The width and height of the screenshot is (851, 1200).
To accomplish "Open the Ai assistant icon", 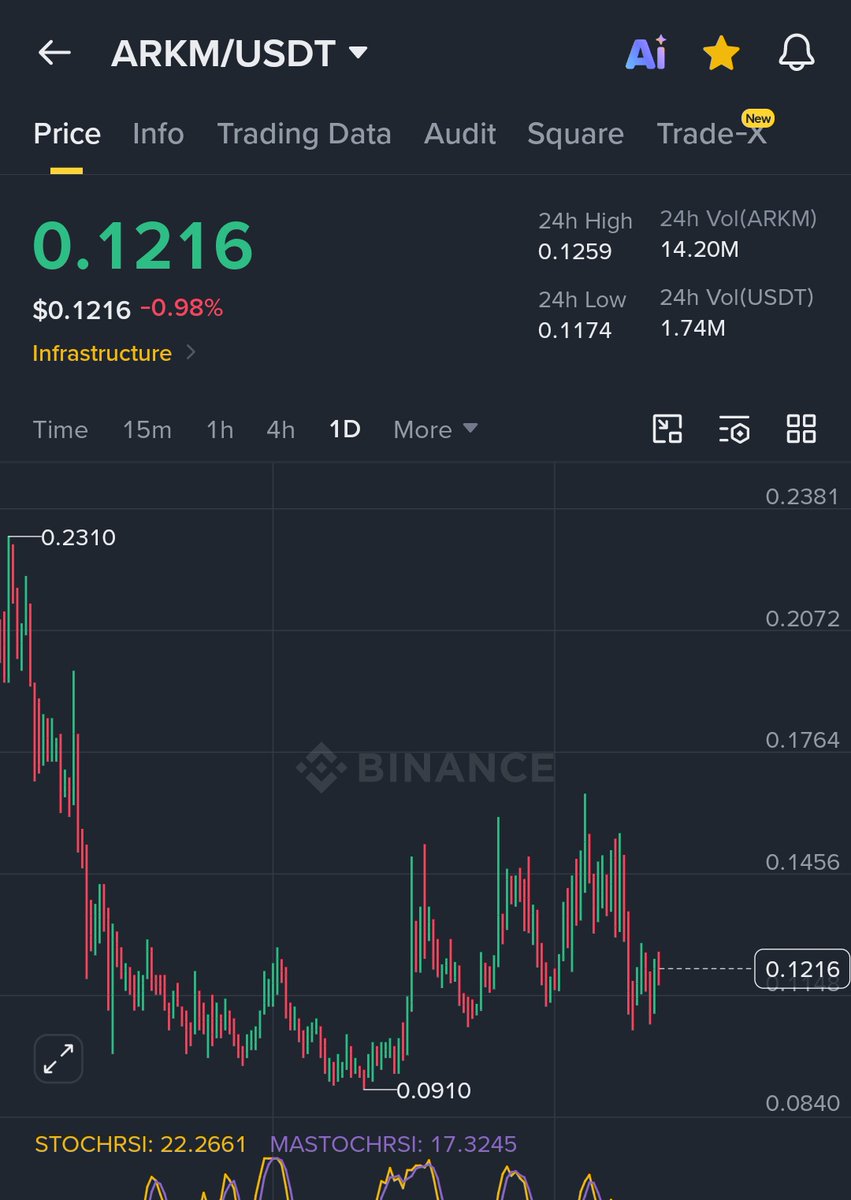I will point(646,53).
